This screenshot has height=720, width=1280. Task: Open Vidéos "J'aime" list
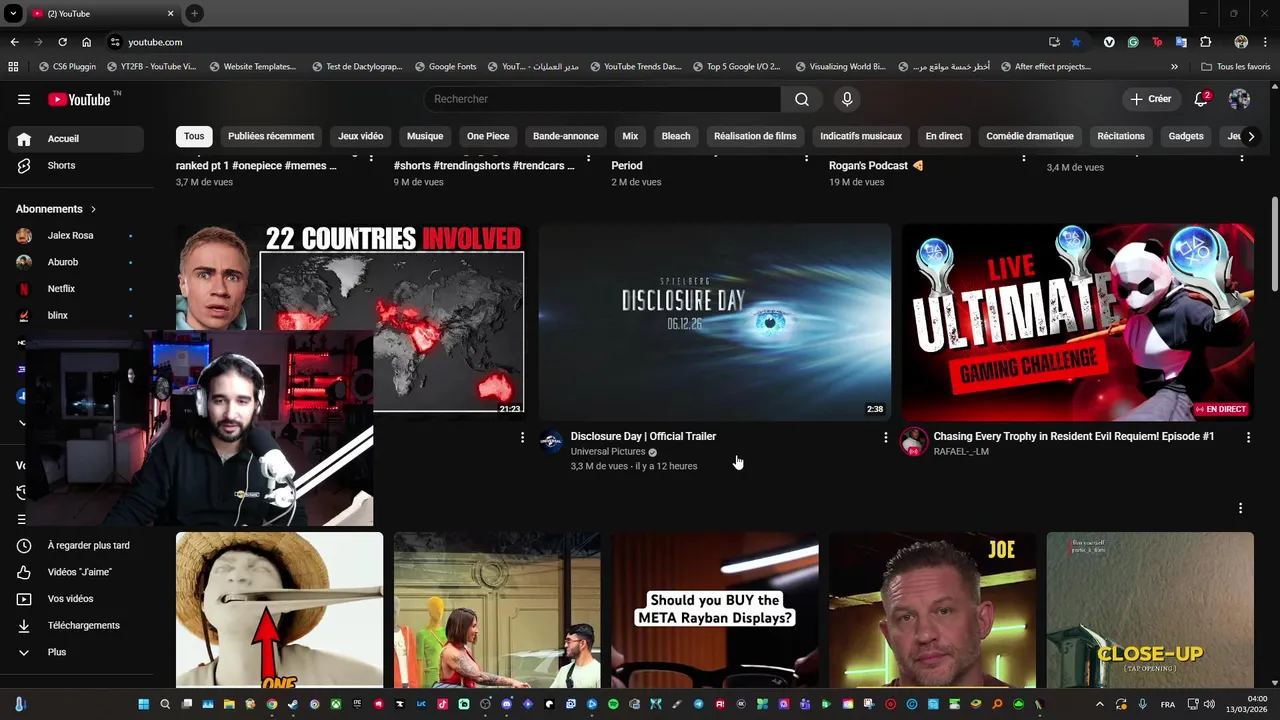76,572
